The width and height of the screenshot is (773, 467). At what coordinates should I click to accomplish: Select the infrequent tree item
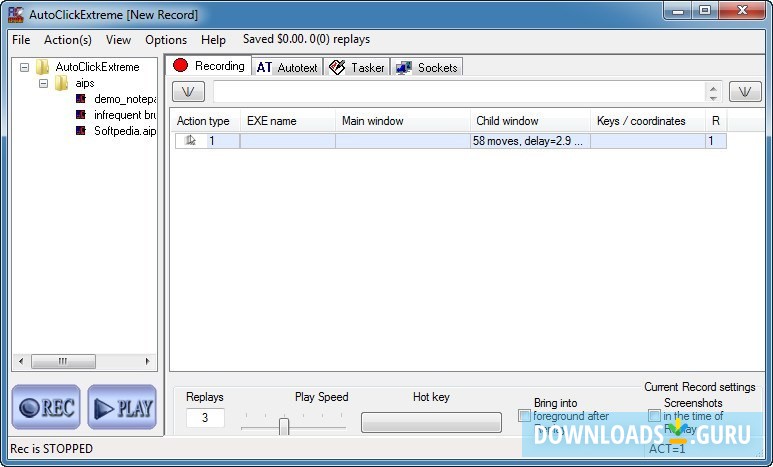pyautogui.click(x=125, y=114)
